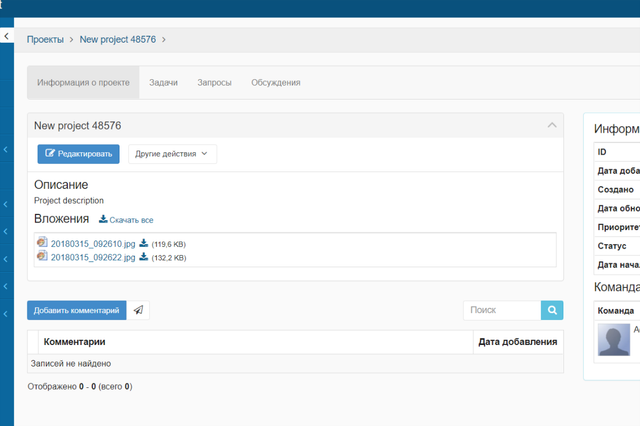Click the Project description text
The width and height of the screenshot is (640, 426).
69,201
